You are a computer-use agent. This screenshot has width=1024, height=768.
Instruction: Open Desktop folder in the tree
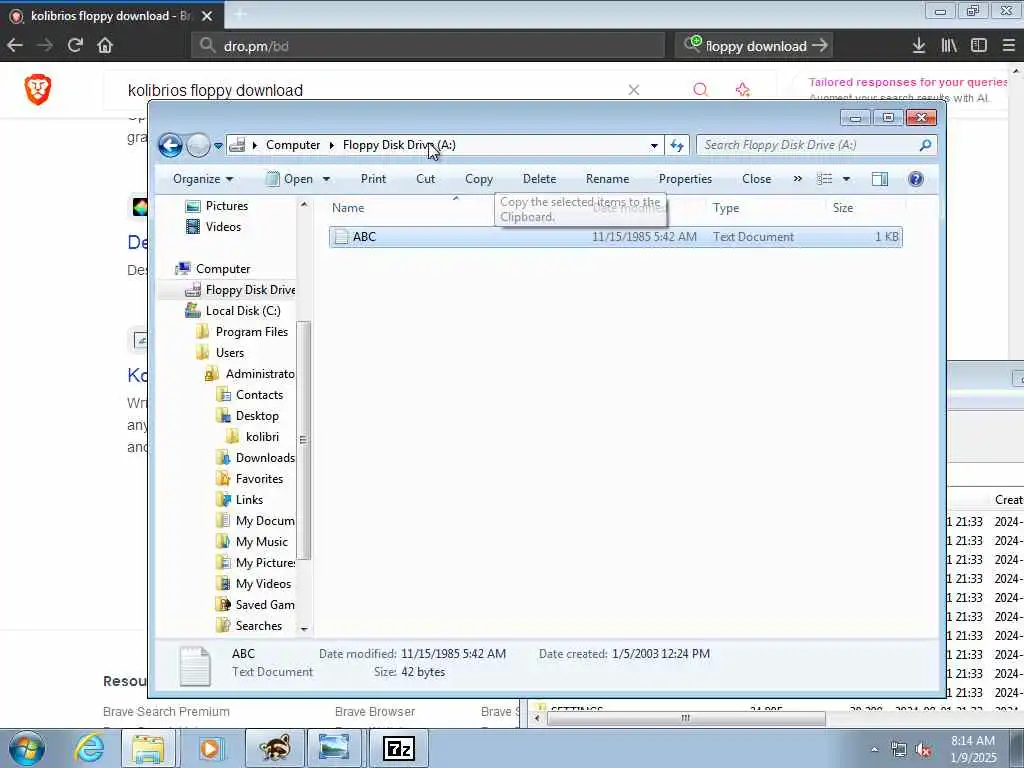point(257,416)
